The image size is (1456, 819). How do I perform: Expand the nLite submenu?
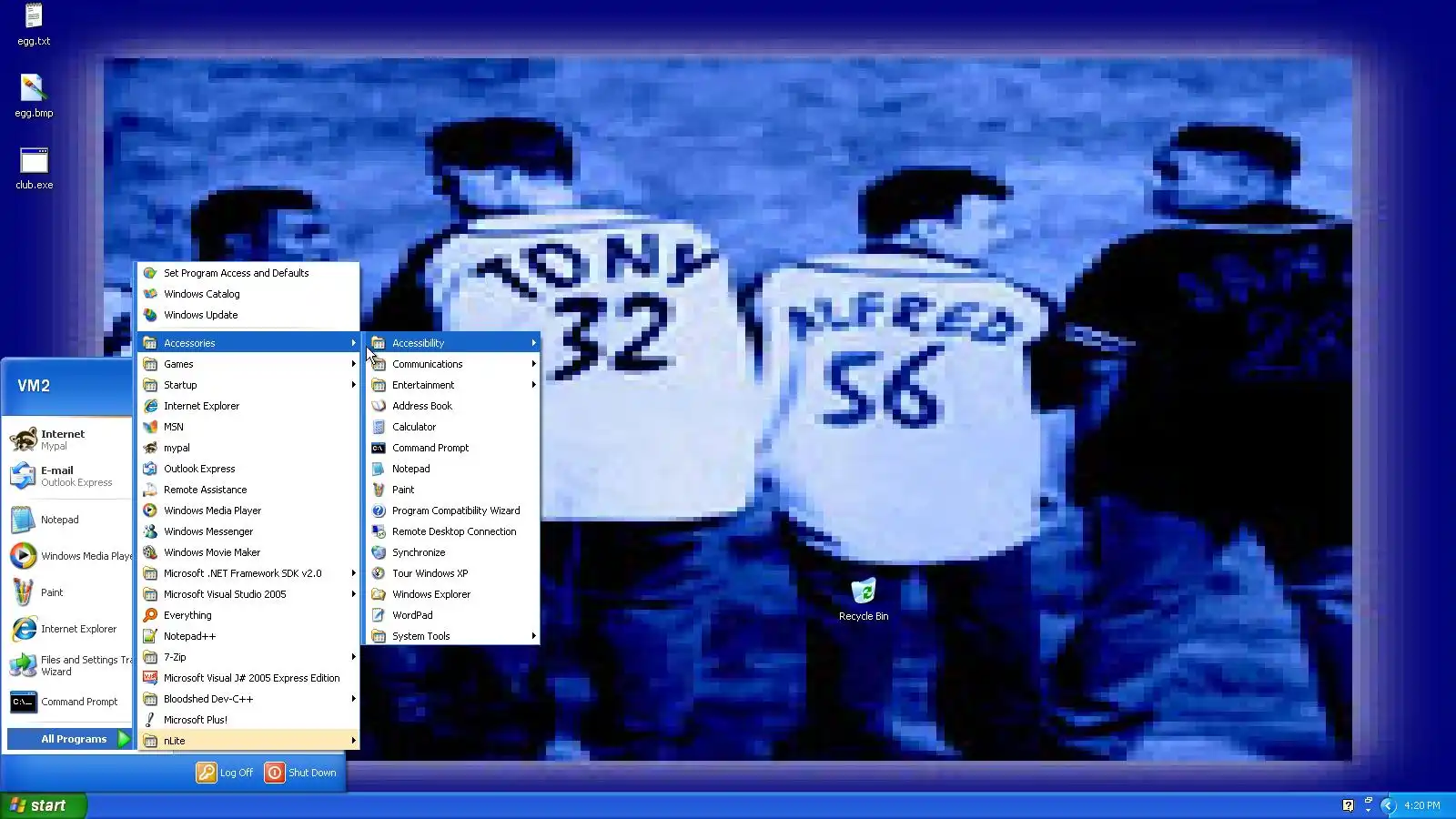click(248, 741)
